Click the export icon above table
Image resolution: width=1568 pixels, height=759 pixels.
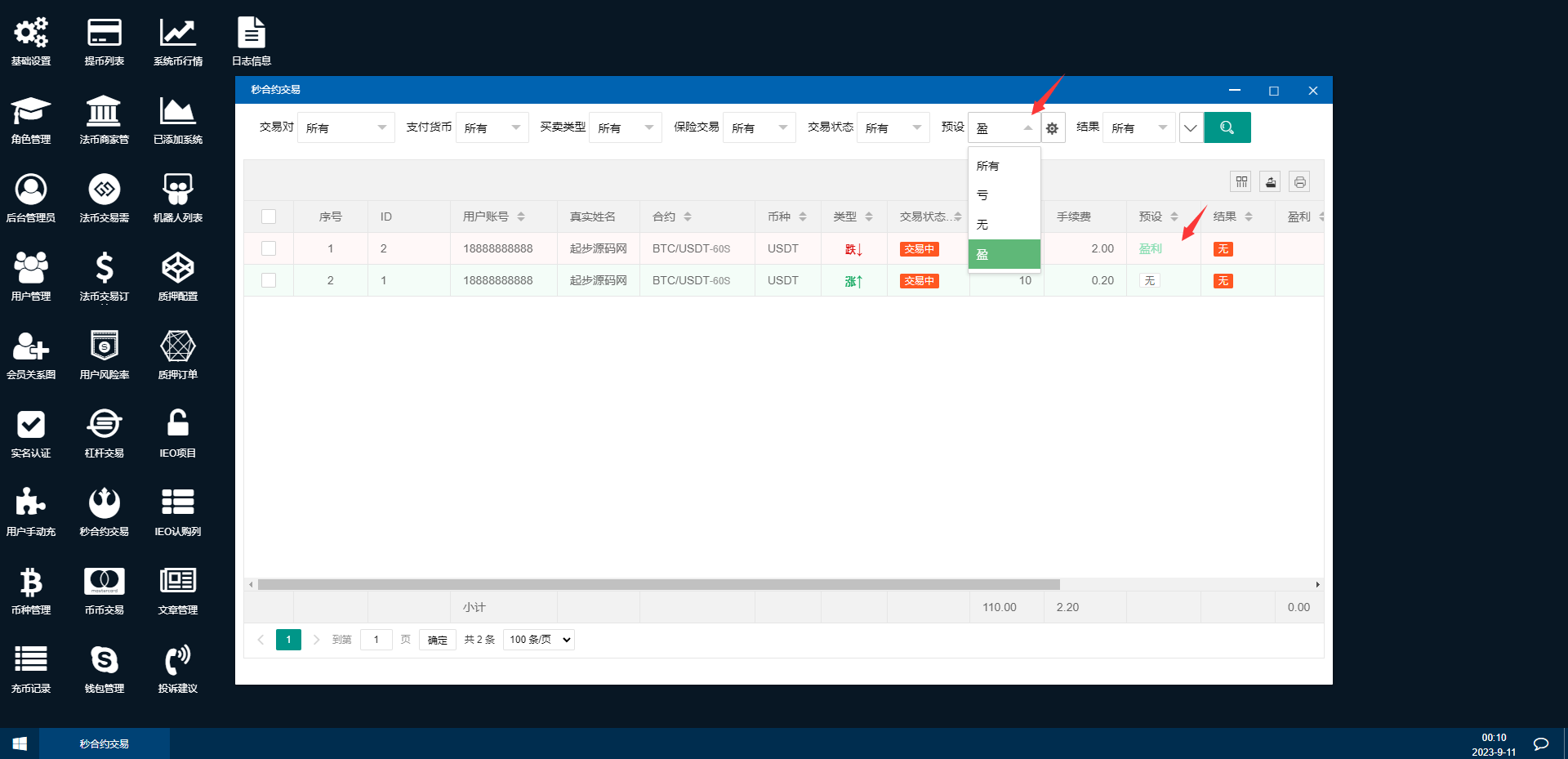(x=1271, y=181)
